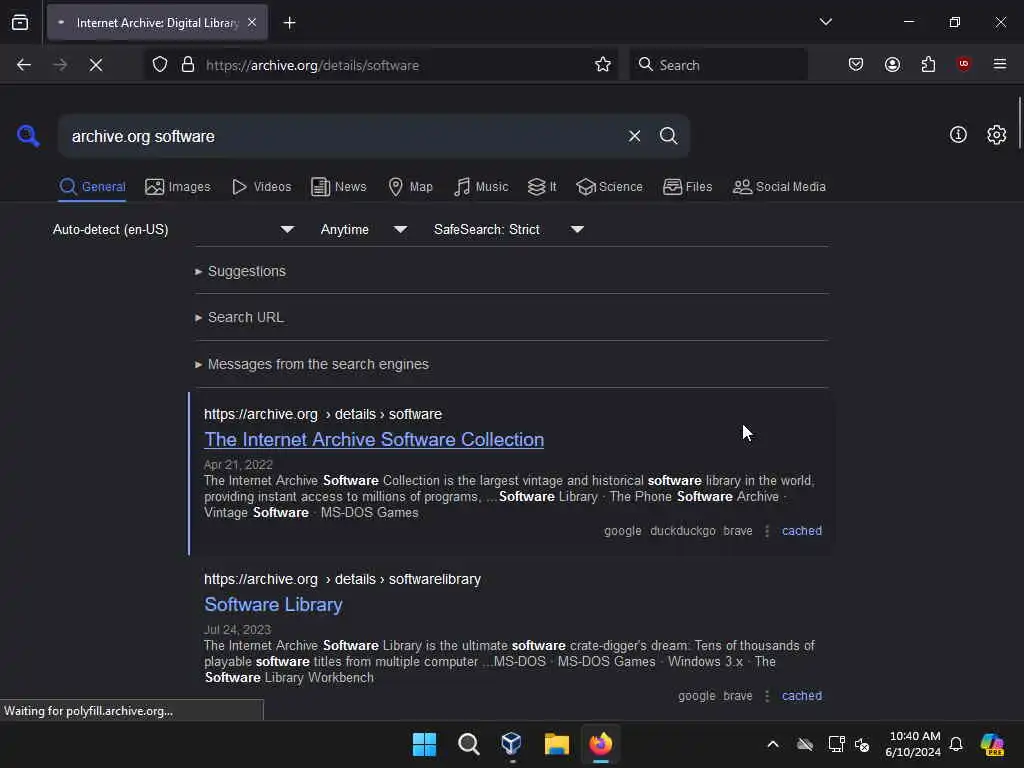The height and width of the screenshot is (768, 1024).
Task: Open Windows taskbar search
Action: [x=468, y=744]
